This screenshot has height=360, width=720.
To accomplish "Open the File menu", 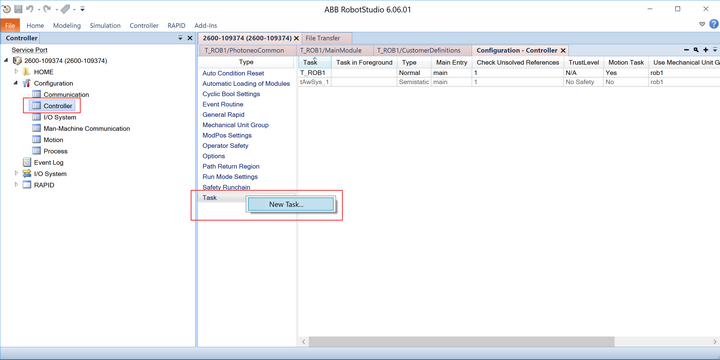I will coord(10,26).
